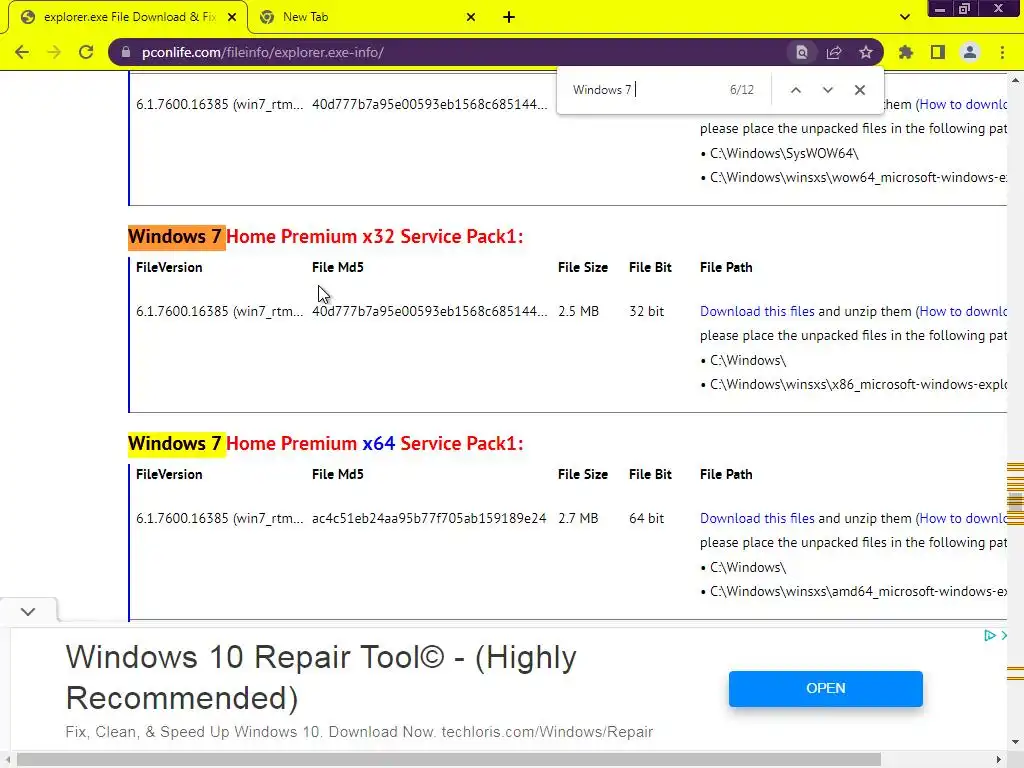
Task: Click the x86_microsoft-windows-explorer path text
Action: click(x=858, y=385)
